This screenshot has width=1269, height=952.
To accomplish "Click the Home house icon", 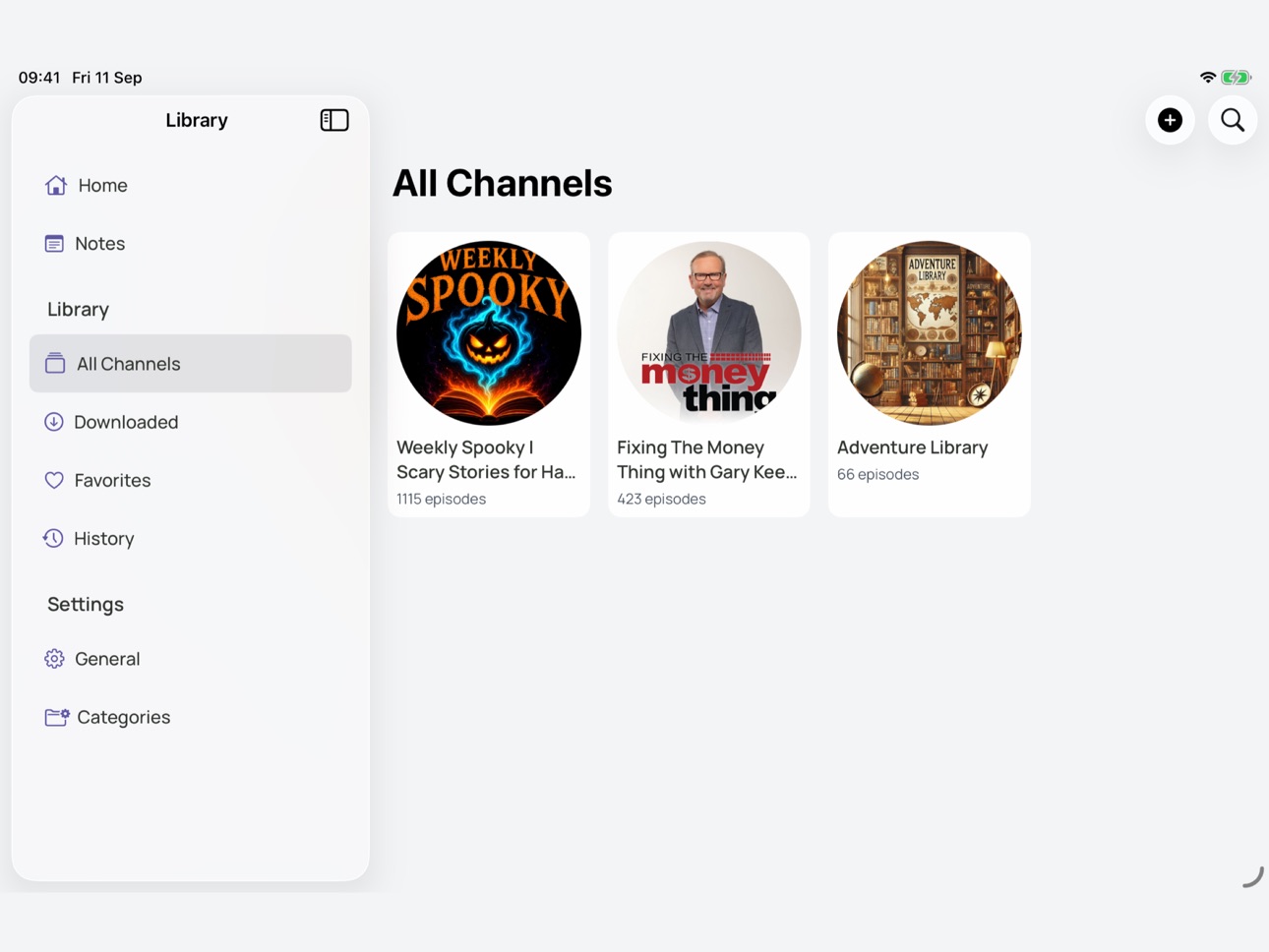I will pos(56,185).
